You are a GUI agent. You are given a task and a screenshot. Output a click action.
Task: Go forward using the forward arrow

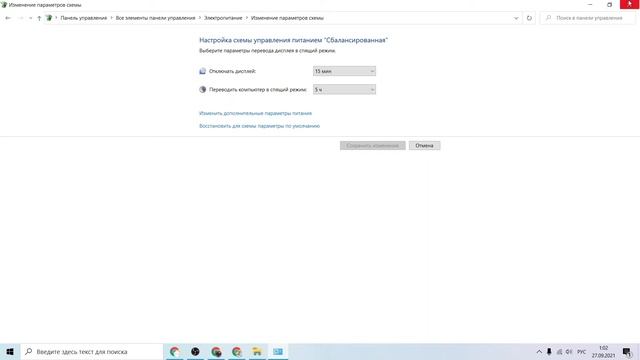point(20,18)
